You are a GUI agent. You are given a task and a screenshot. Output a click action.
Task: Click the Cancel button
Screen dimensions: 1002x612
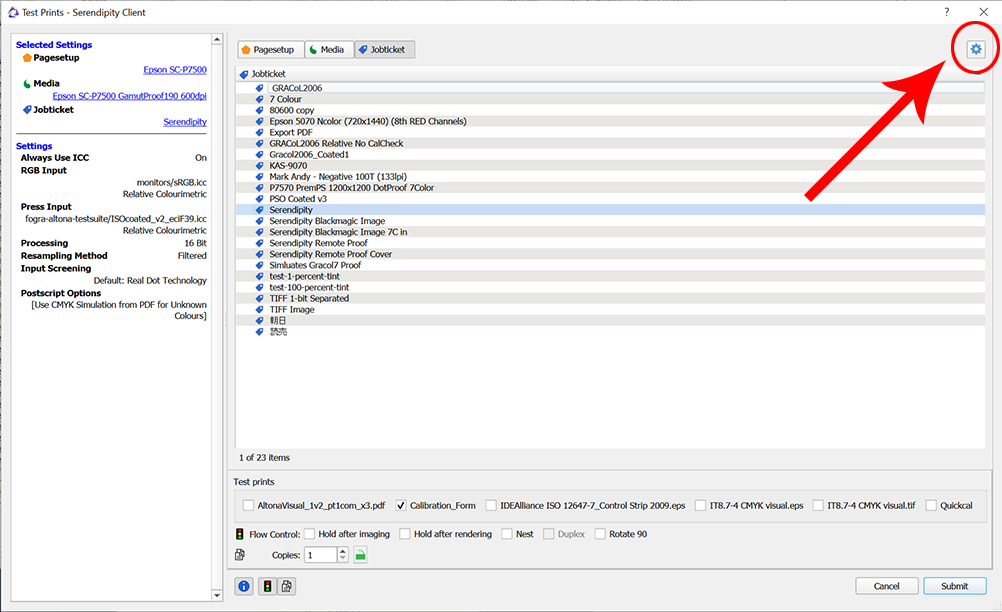point(886,586)
